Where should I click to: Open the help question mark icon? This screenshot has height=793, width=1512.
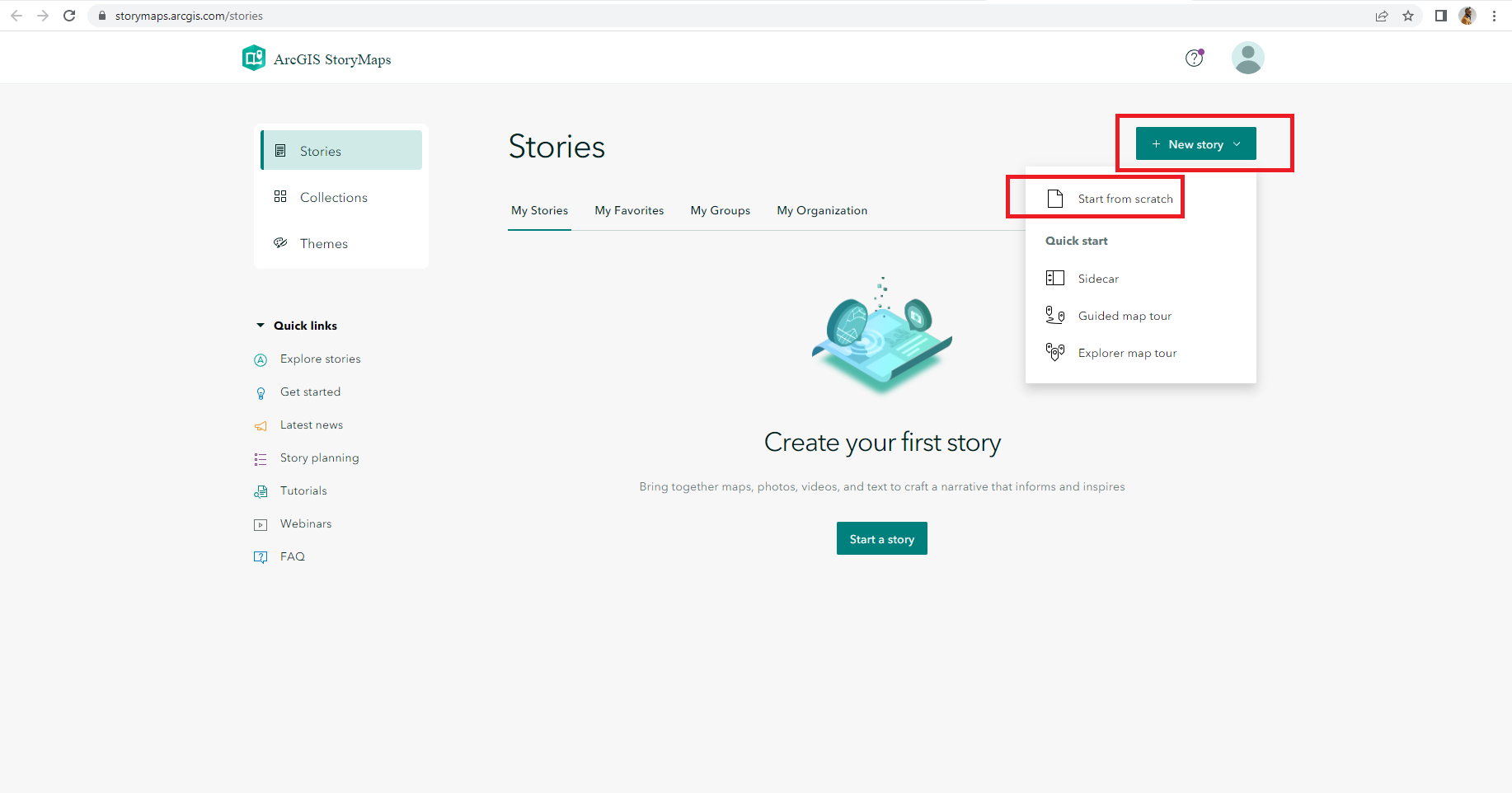pyautogui.click(x=1194, y=58)
